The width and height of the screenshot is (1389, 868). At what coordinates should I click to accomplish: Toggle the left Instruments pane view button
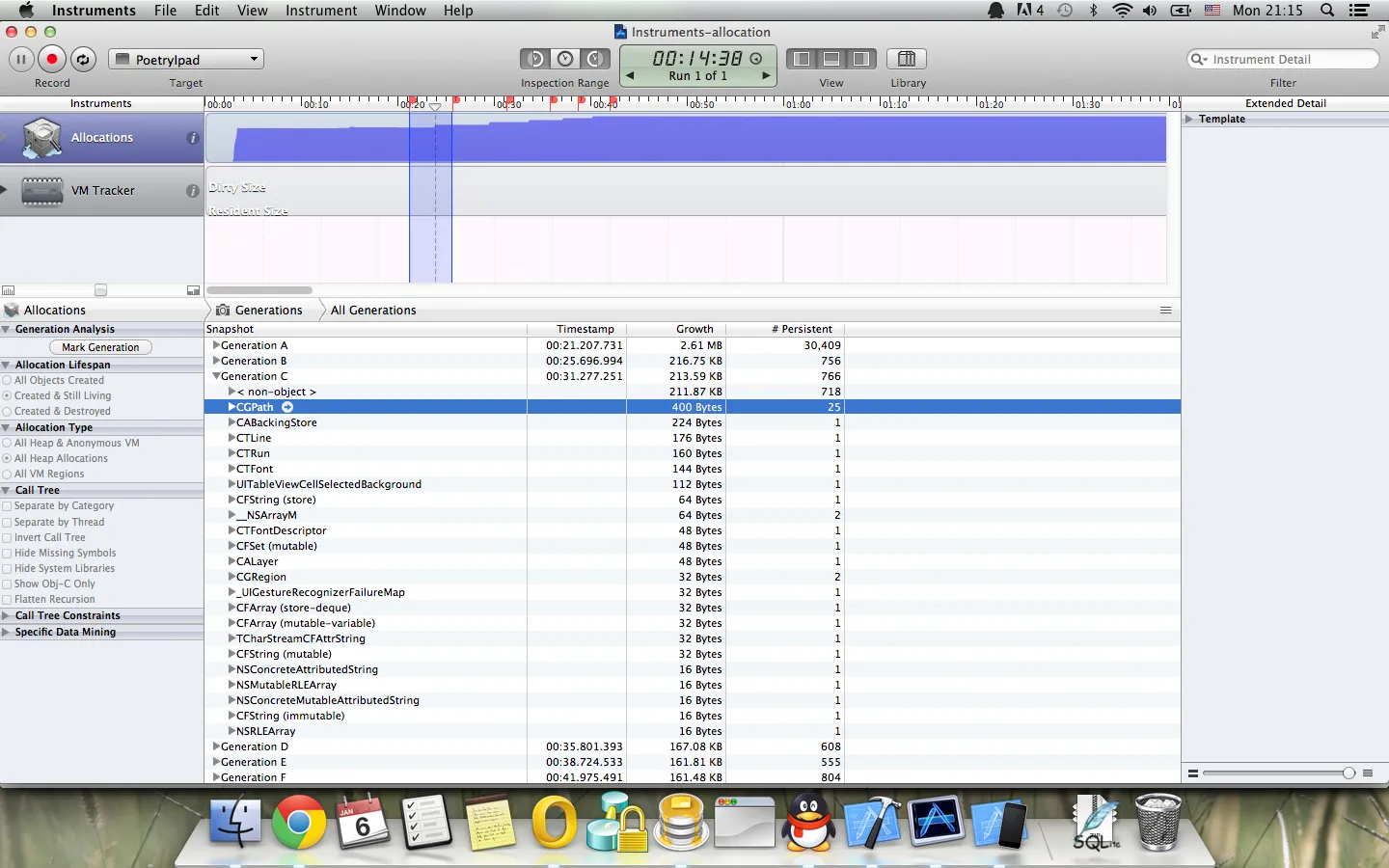pos(801,59)
